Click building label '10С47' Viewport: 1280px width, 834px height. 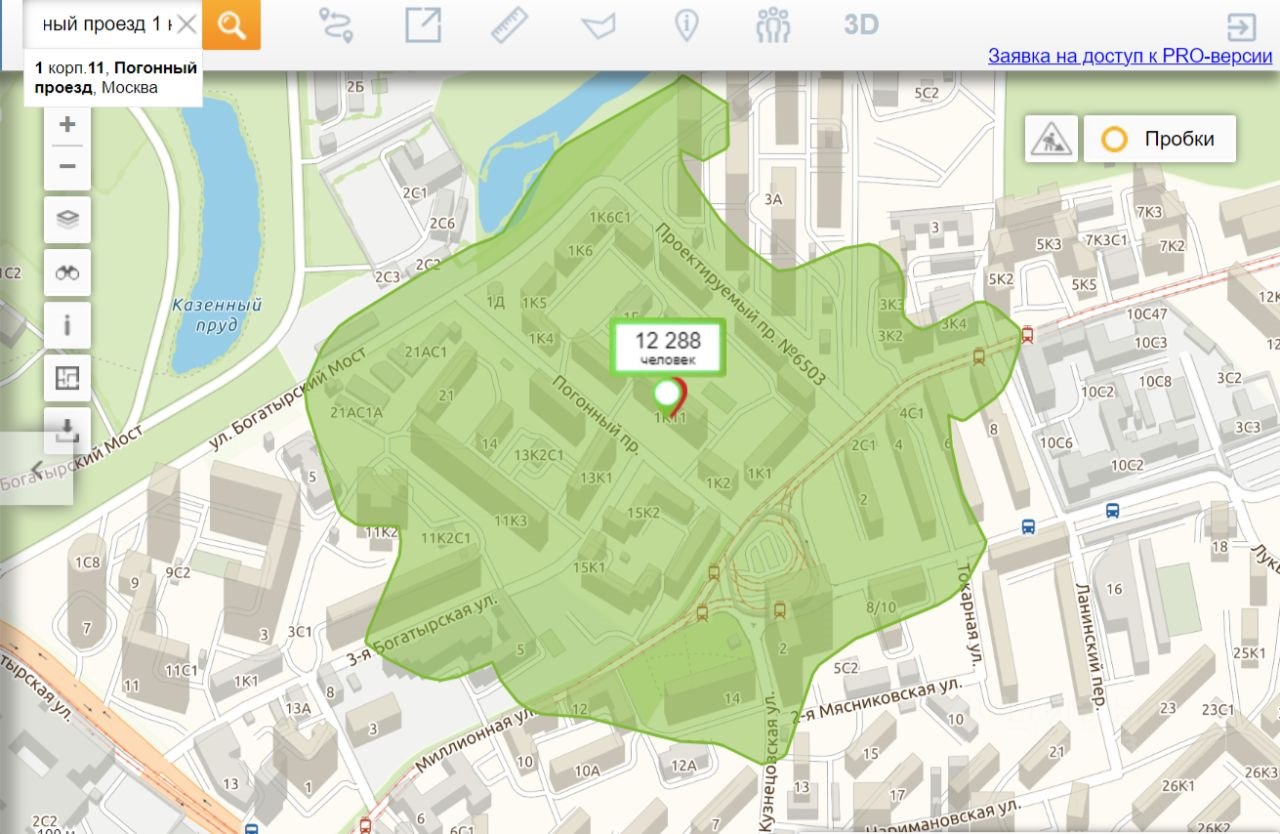[x=1147, y=314]
